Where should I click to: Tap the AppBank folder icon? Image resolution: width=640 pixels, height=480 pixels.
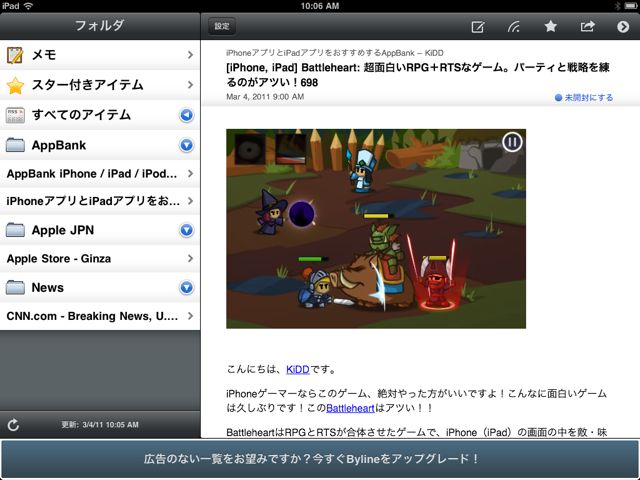[x=16, y=145]
